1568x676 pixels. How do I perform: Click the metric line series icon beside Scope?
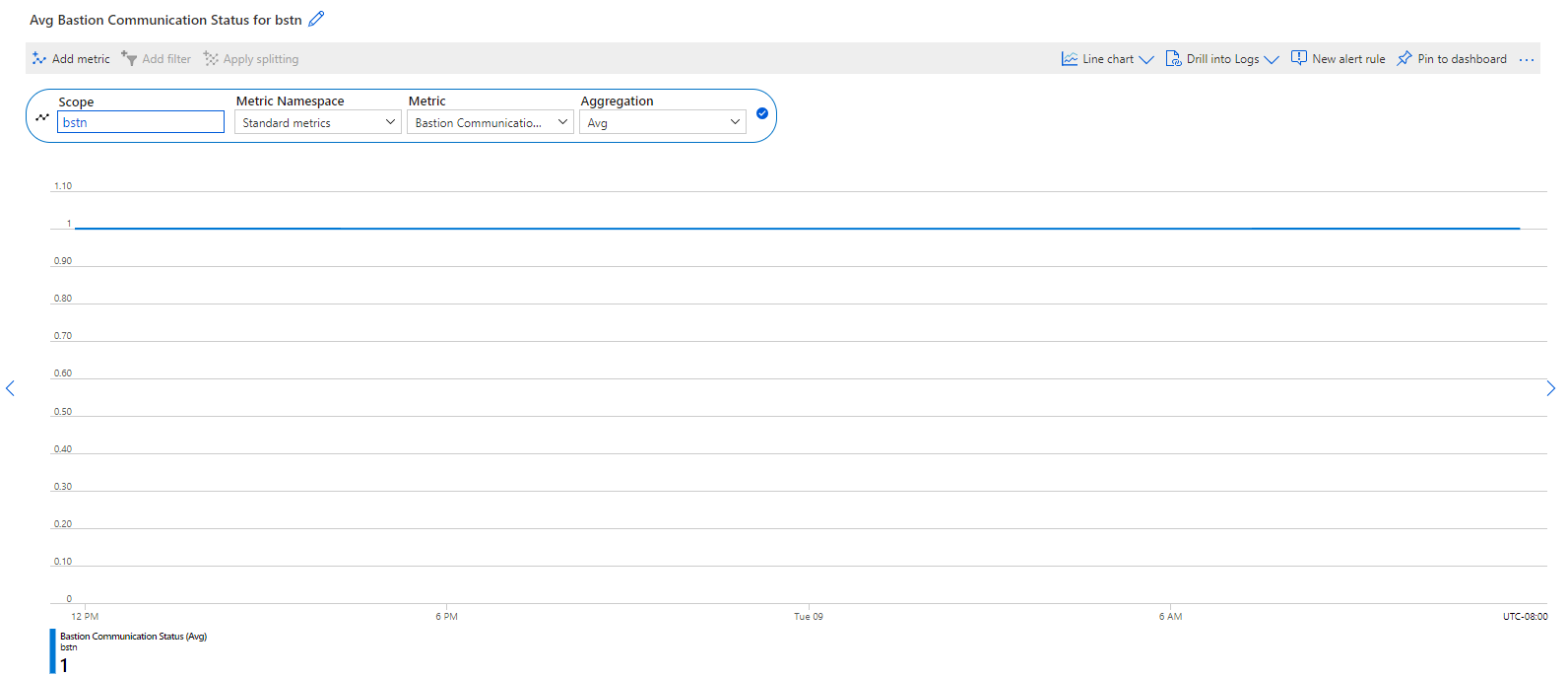pyautogui.click(x=42, y=117)
